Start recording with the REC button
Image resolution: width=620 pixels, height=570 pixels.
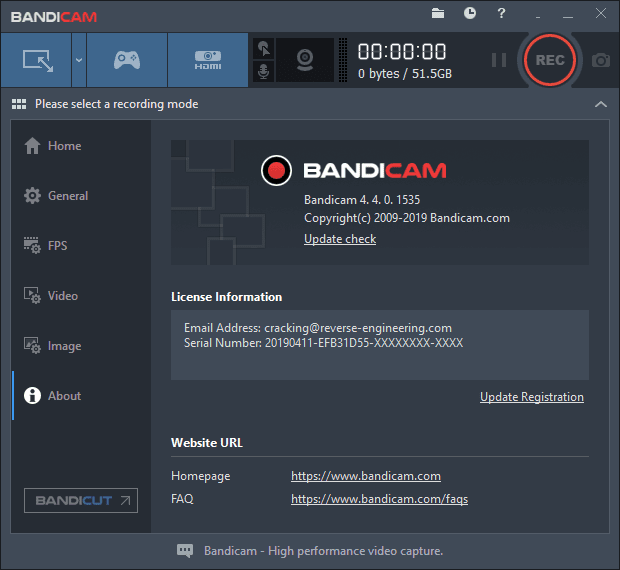coord(550,60)
